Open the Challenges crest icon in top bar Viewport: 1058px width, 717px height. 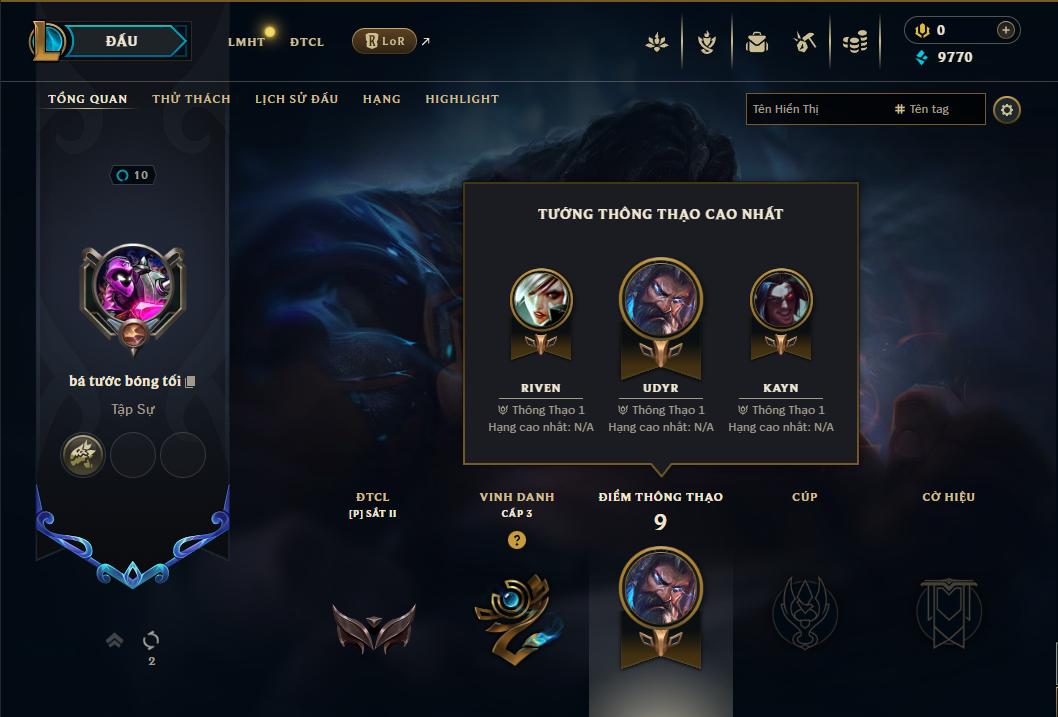tap(706, 43)
